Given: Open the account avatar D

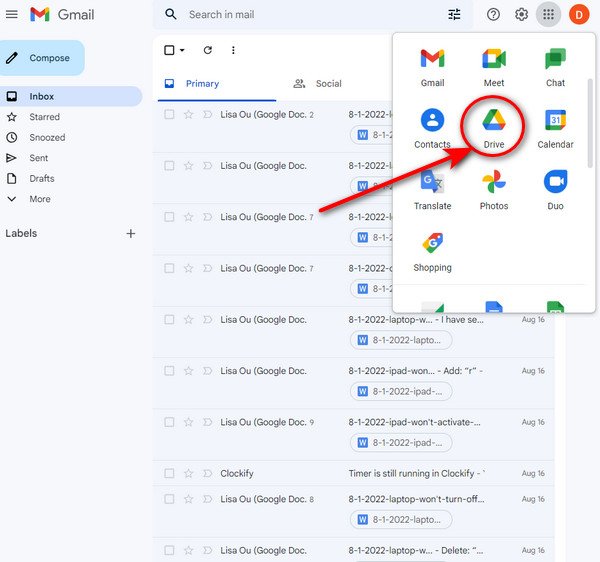Looking at the screenshot, I should click(x=579, y=15).
